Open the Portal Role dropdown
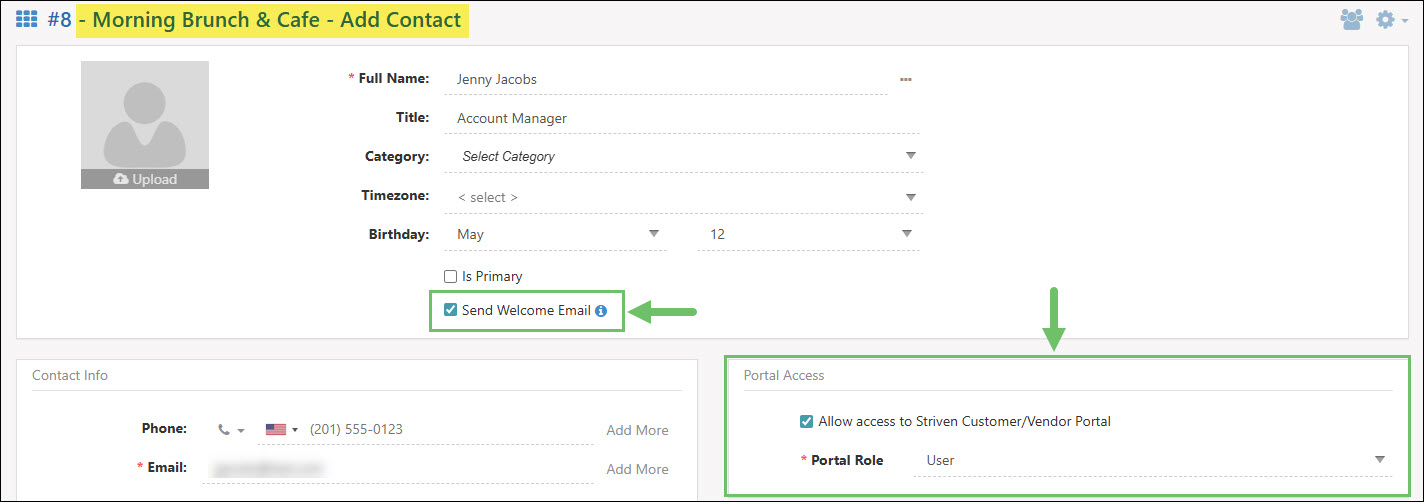 click(1148, 460)
